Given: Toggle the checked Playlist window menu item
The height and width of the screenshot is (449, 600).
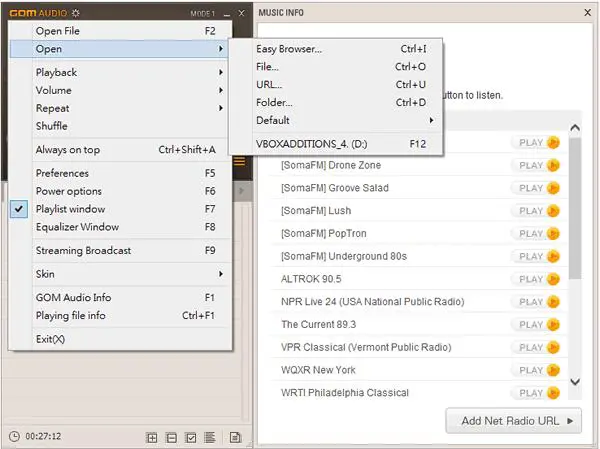Looking at the screenshot, I should 121,209.
